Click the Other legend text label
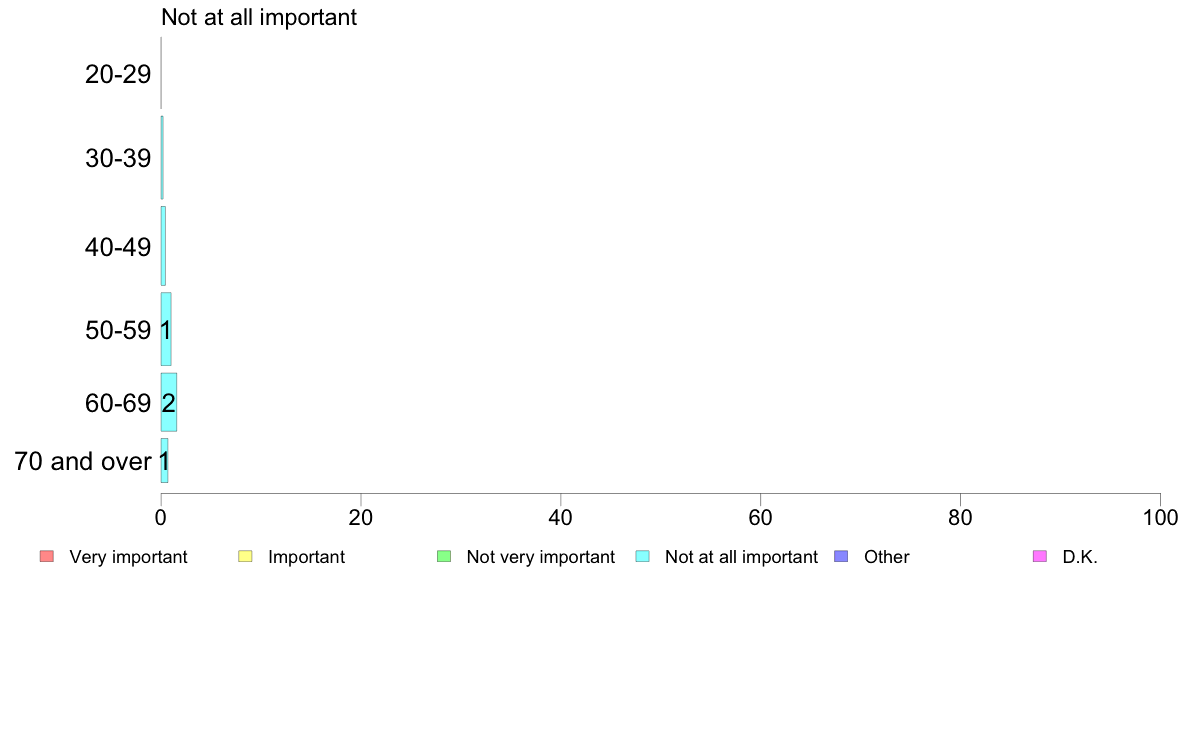Image resolution: width=1188 pixels, height=736 pixels. coord(886,557)
